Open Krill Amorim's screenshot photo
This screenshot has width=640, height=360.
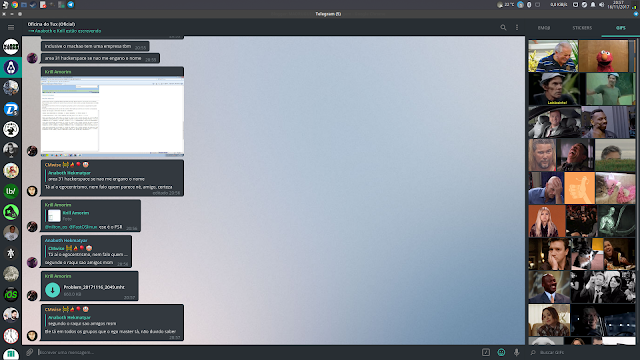pos(112,117)
